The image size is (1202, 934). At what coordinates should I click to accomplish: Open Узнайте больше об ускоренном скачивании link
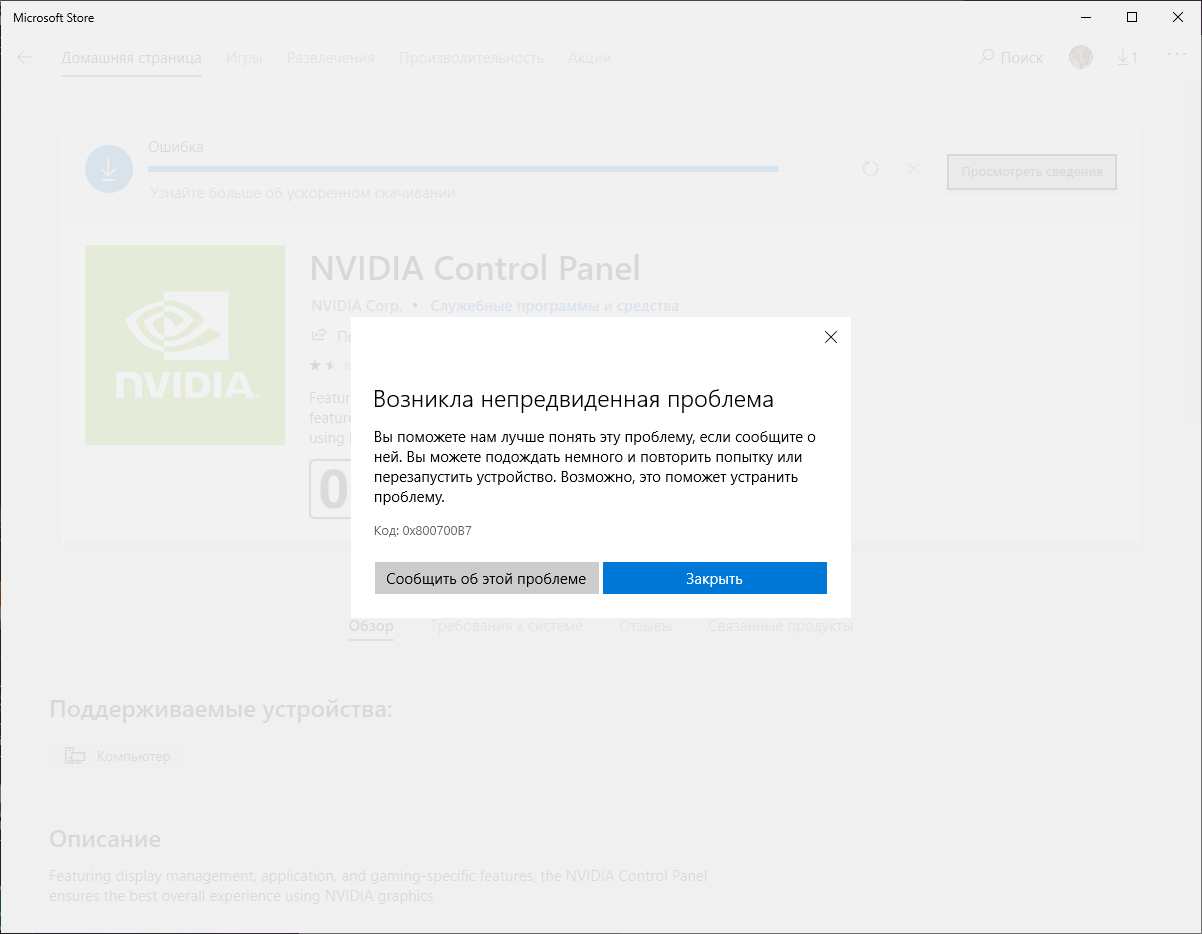pos(302,193)
